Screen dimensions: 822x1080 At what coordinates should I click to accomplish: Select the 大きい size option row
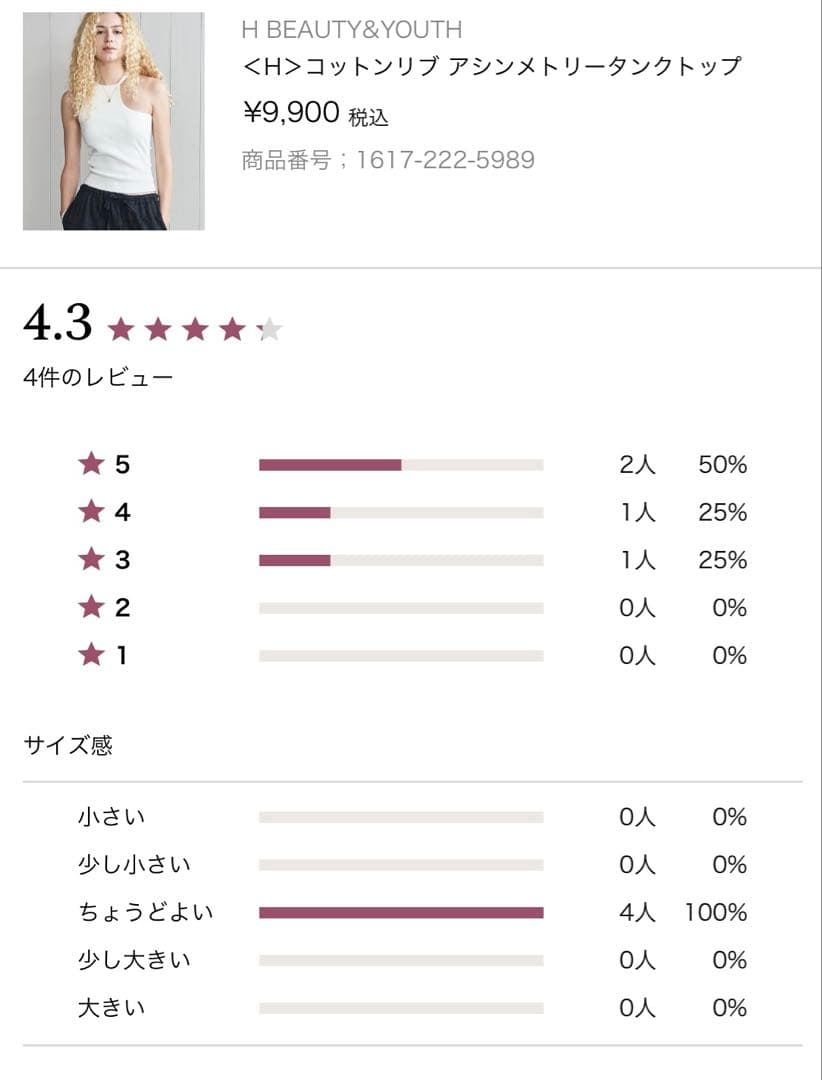110,1007
